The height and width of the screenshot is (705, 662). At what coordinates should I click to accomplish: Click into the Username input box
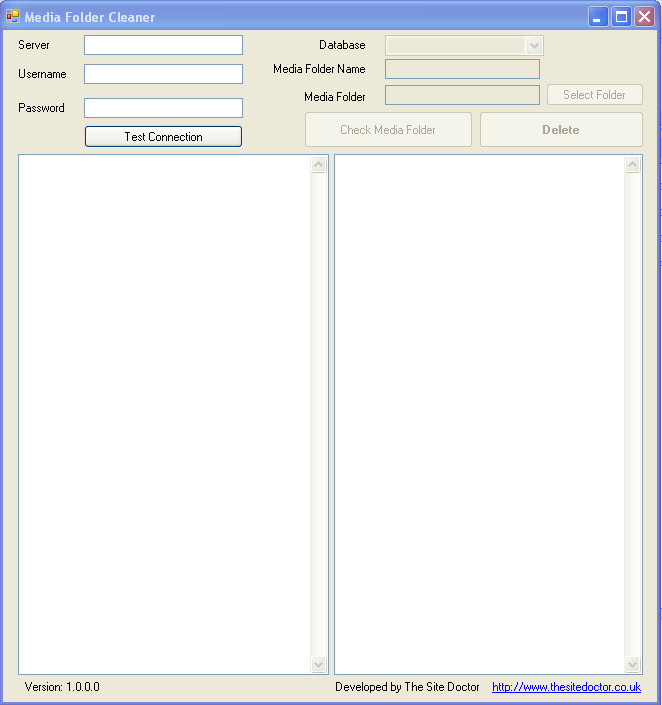[163, 74]
